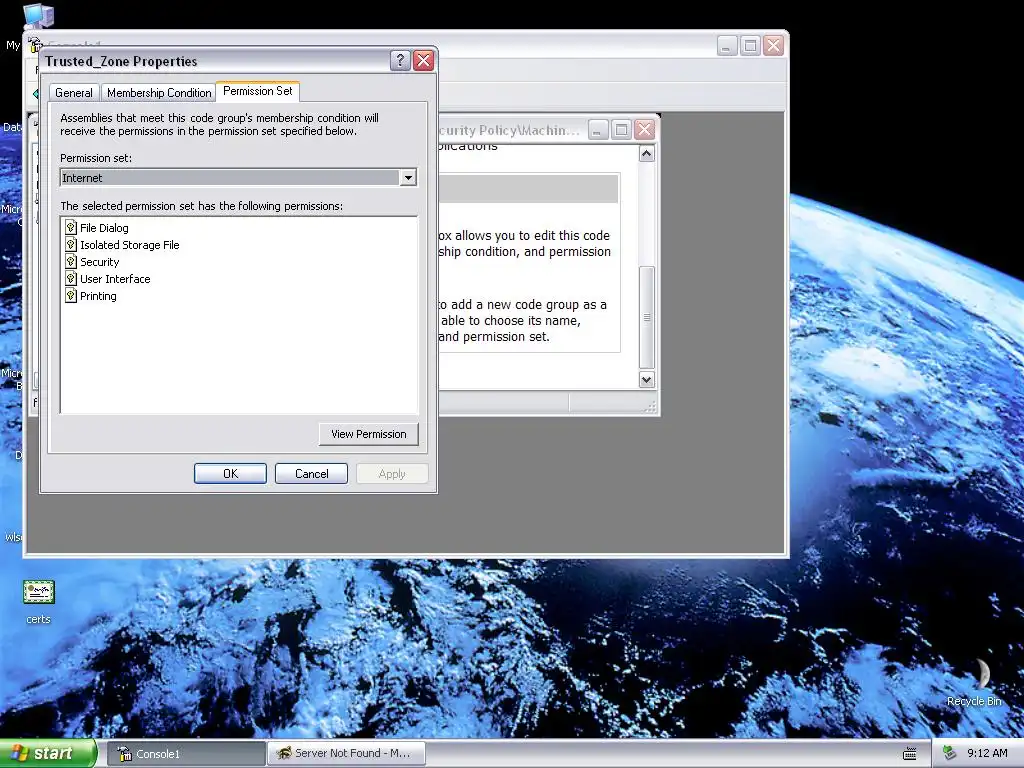Image resolution: width=1024 pixels, height=768 pixels.
Task: Minimize the Console1 main window
Action: coord(727,46)
